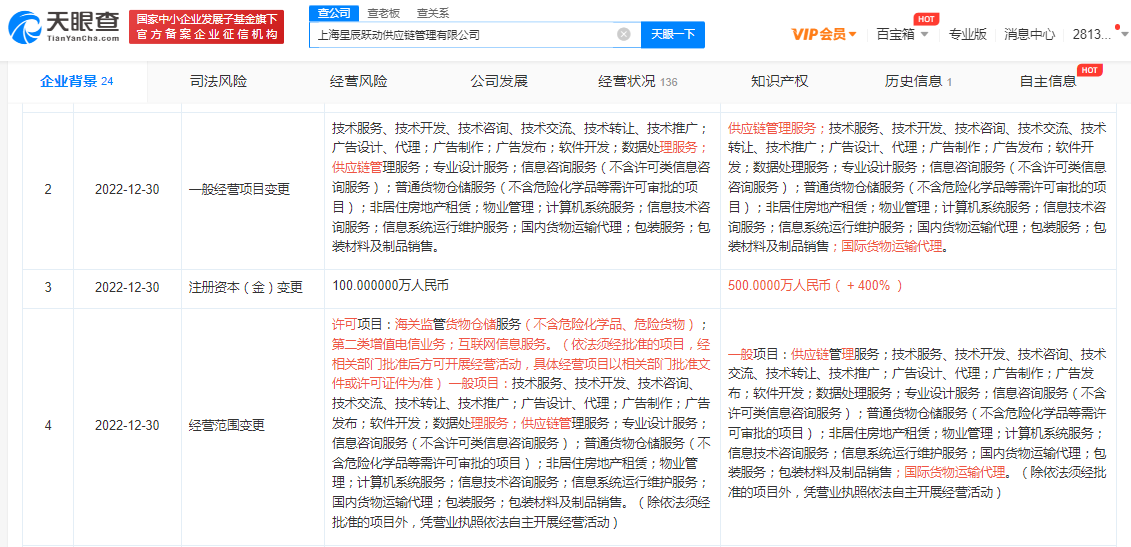This screenshot has width=1131, height=547.
Task: Expand the 百宝箱 dropdown
Action: (902, 34)
